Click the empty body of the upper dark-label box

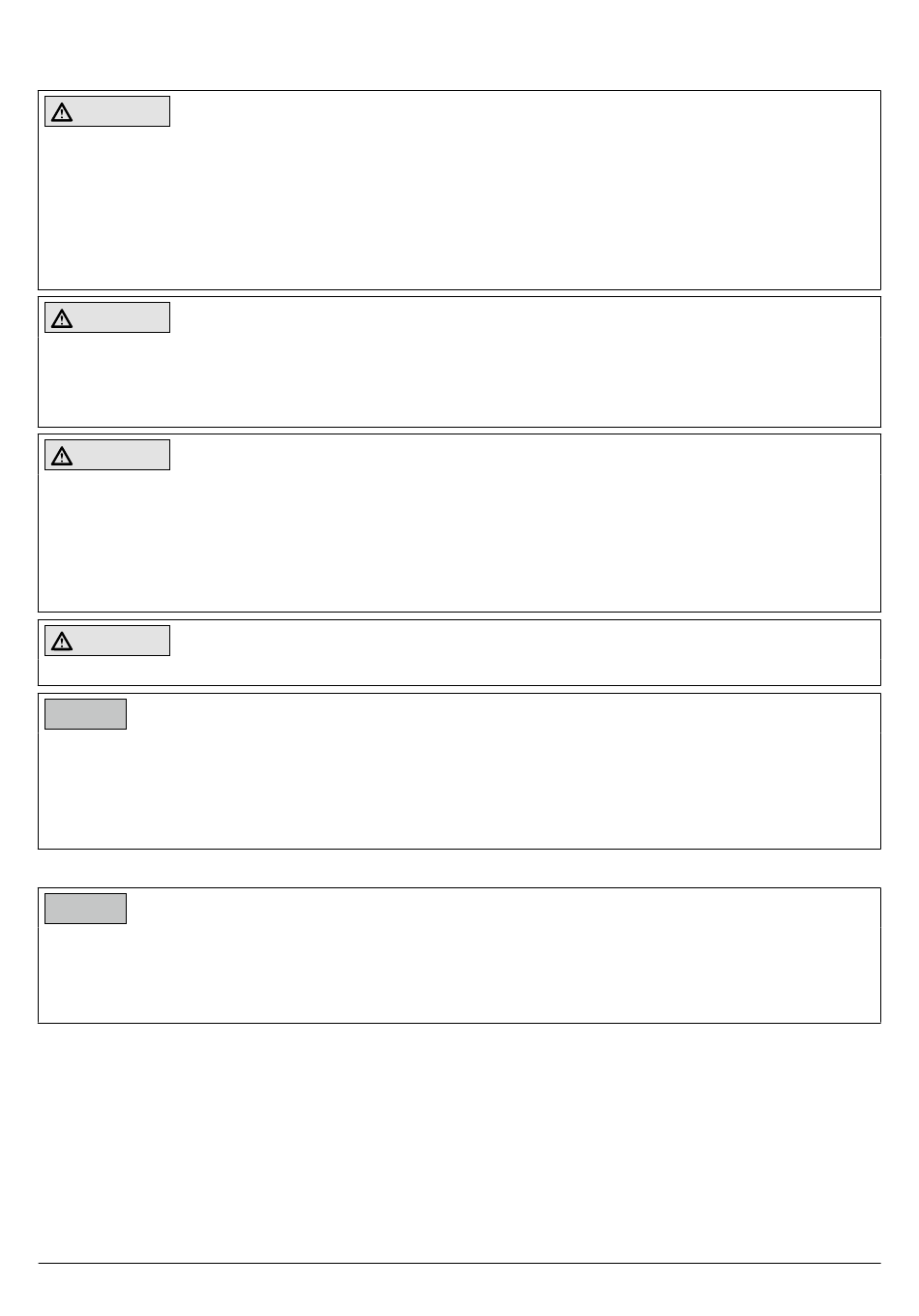[x=459, y=789]
